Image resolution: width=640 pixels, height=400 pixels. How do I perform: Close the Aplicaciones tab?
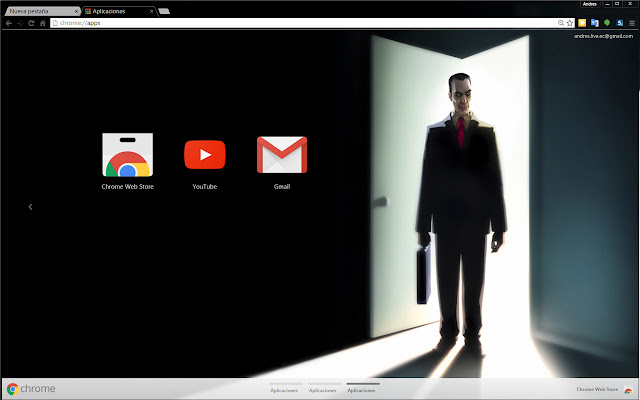tap(151, 11)
